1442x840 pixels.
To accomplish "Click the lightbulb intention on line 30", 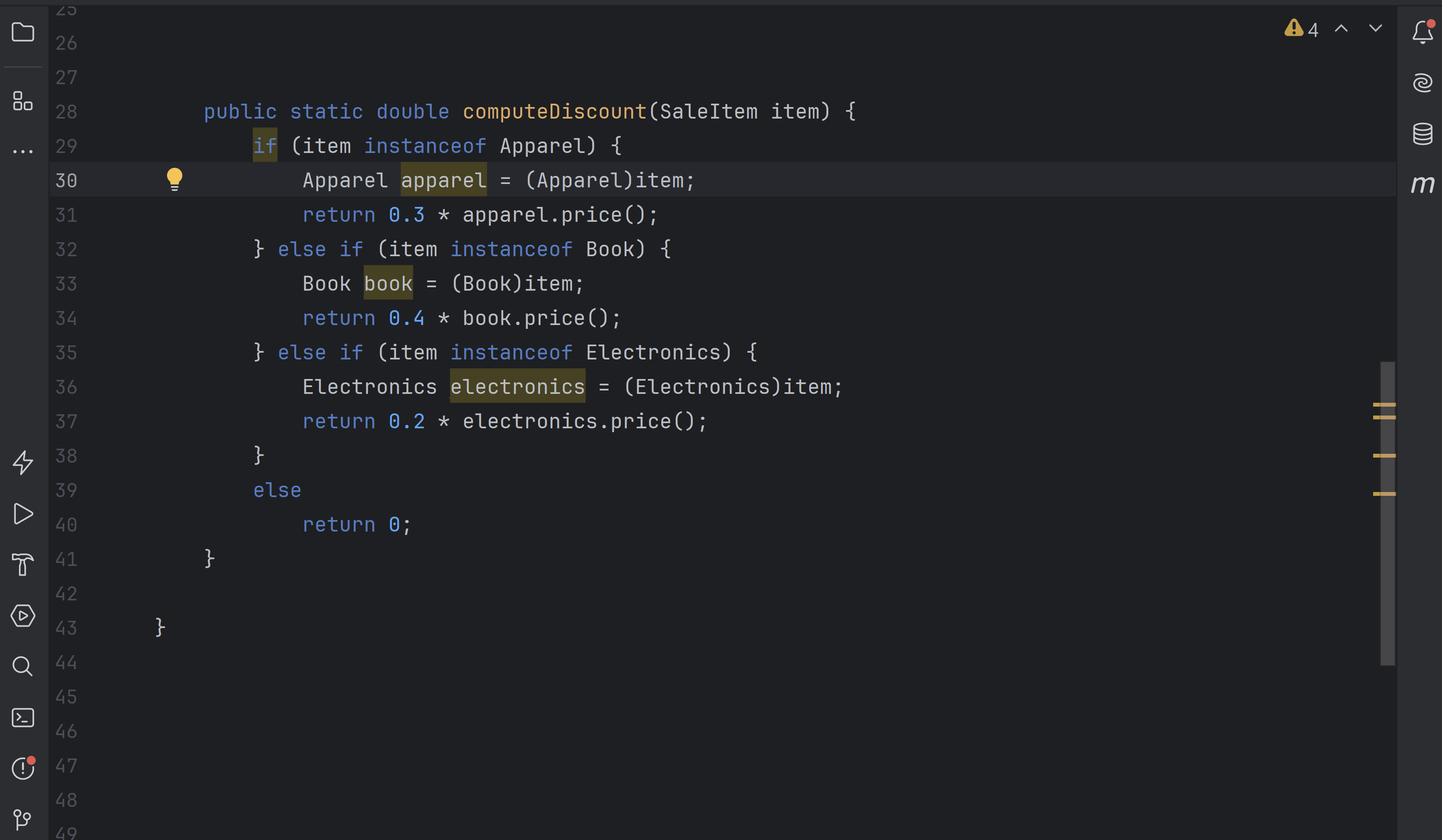I will click(175, 179).
